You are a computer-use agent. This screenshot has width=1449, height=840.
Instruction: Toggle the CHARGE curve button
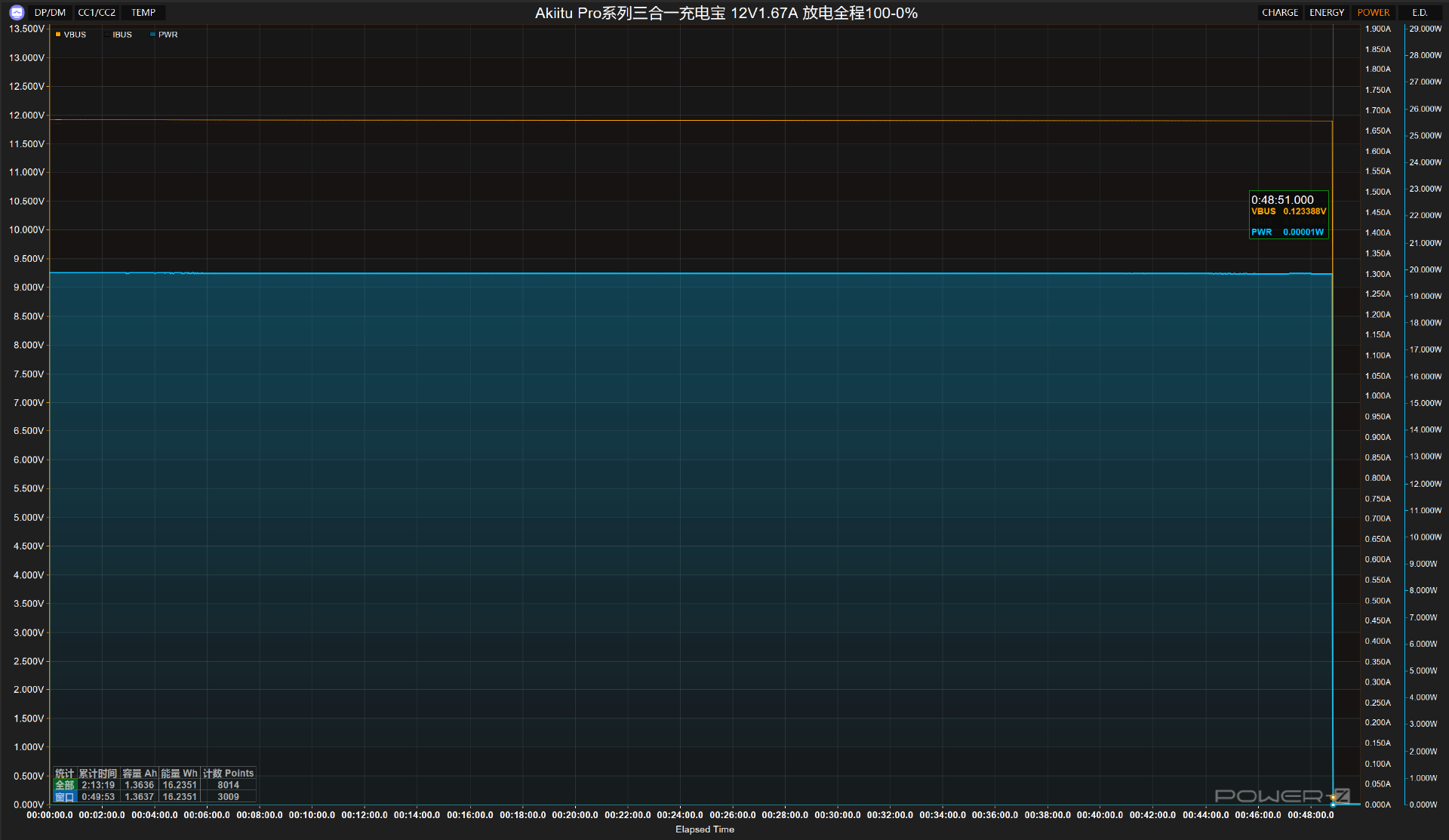(1280, 13)
